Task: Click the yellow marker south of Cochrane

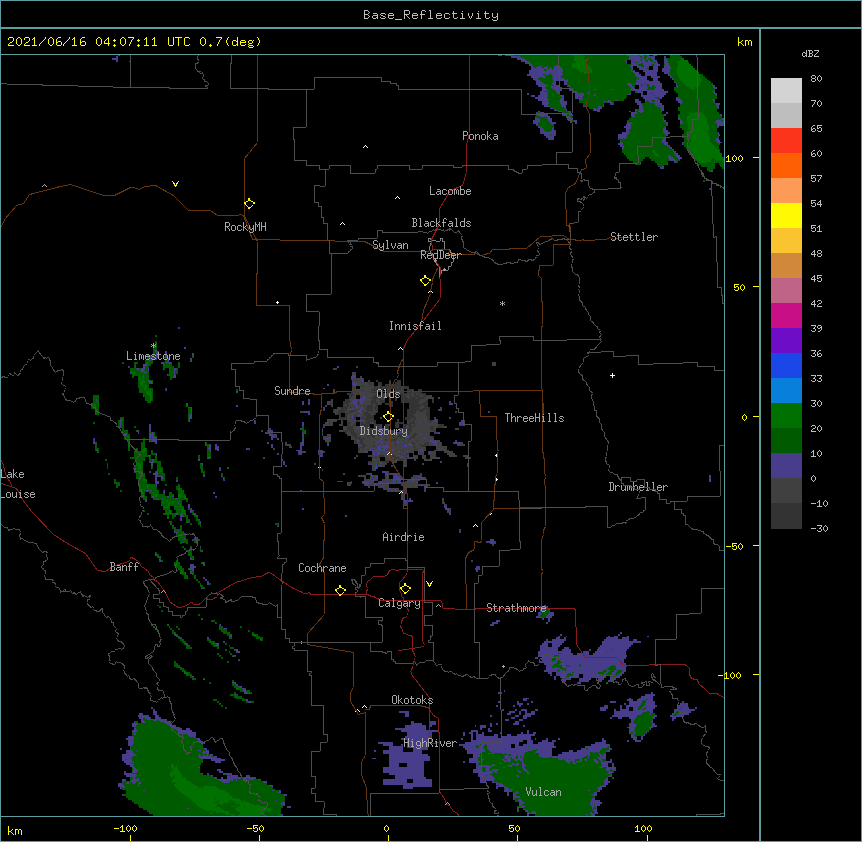Action: tap(340, 590)
